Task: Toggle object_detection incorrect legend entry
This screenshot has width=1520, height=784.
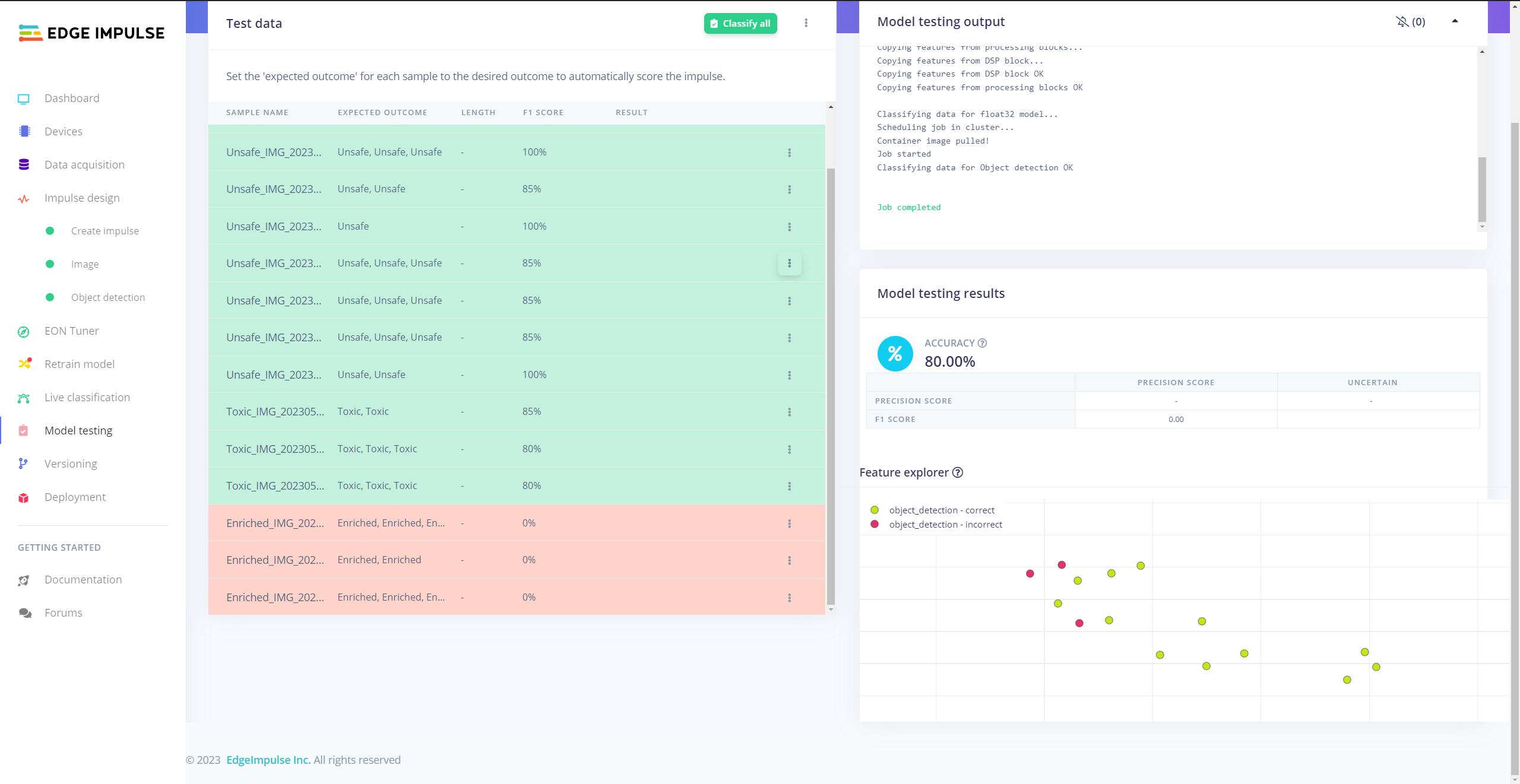Action: [x=945, y=525]
